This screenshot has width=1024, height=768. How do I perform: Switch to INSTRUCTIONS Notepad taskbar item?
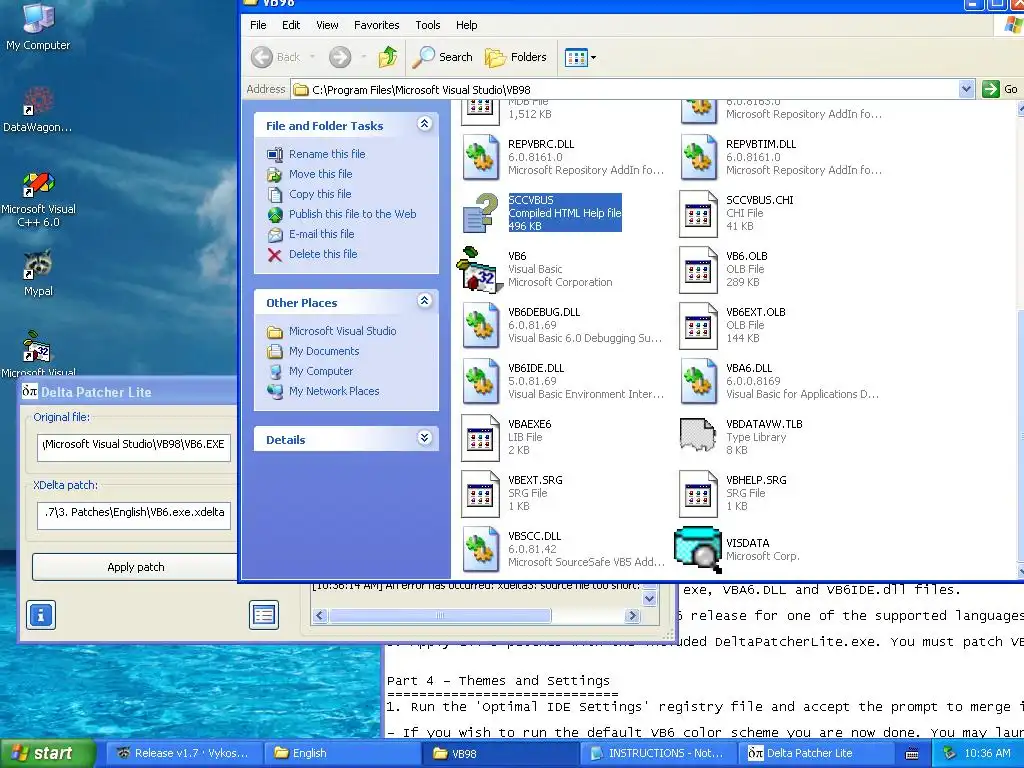[x=659, y=754]
